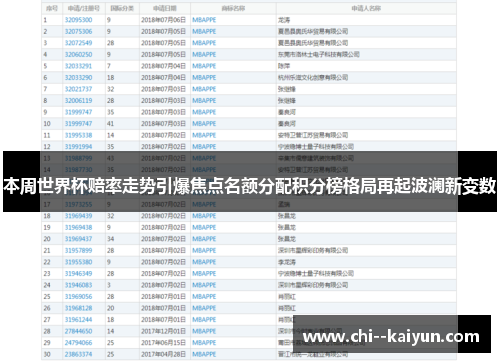
Task: Open application number 31991994
Action: click(78, 147)
